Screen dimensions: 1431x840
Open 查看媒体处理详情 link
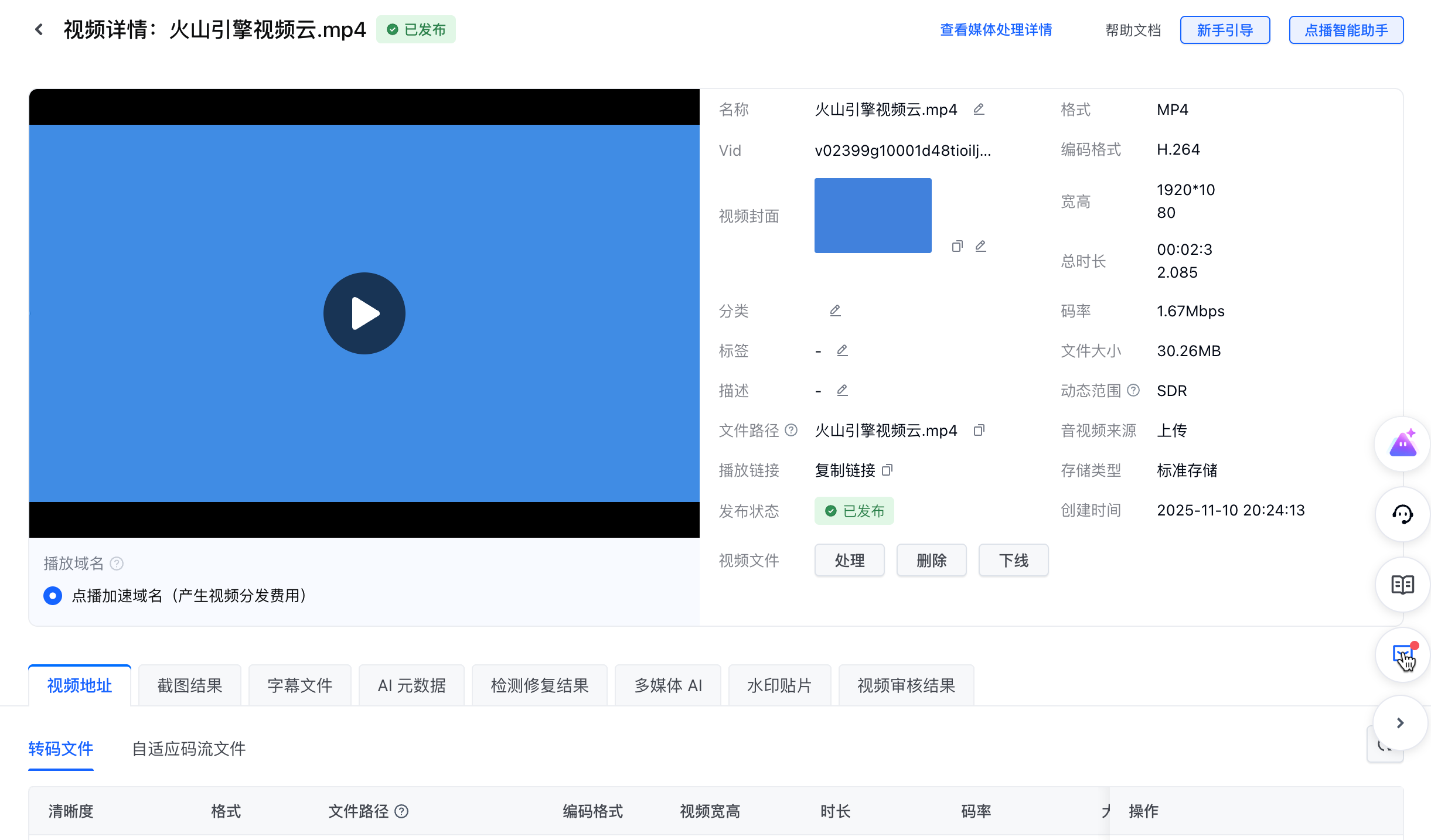tap(996, 30)
